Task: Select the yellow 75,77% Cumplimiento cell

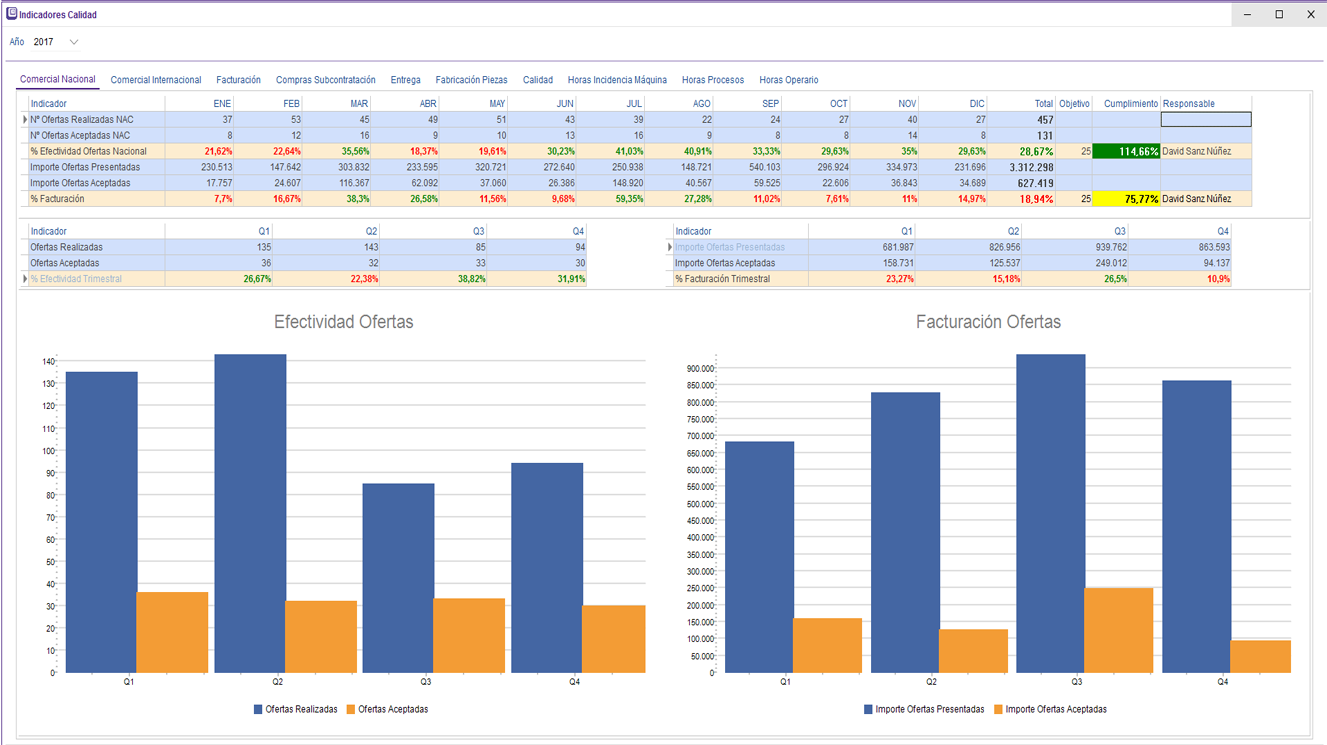Action: (x=1126, y=199)
